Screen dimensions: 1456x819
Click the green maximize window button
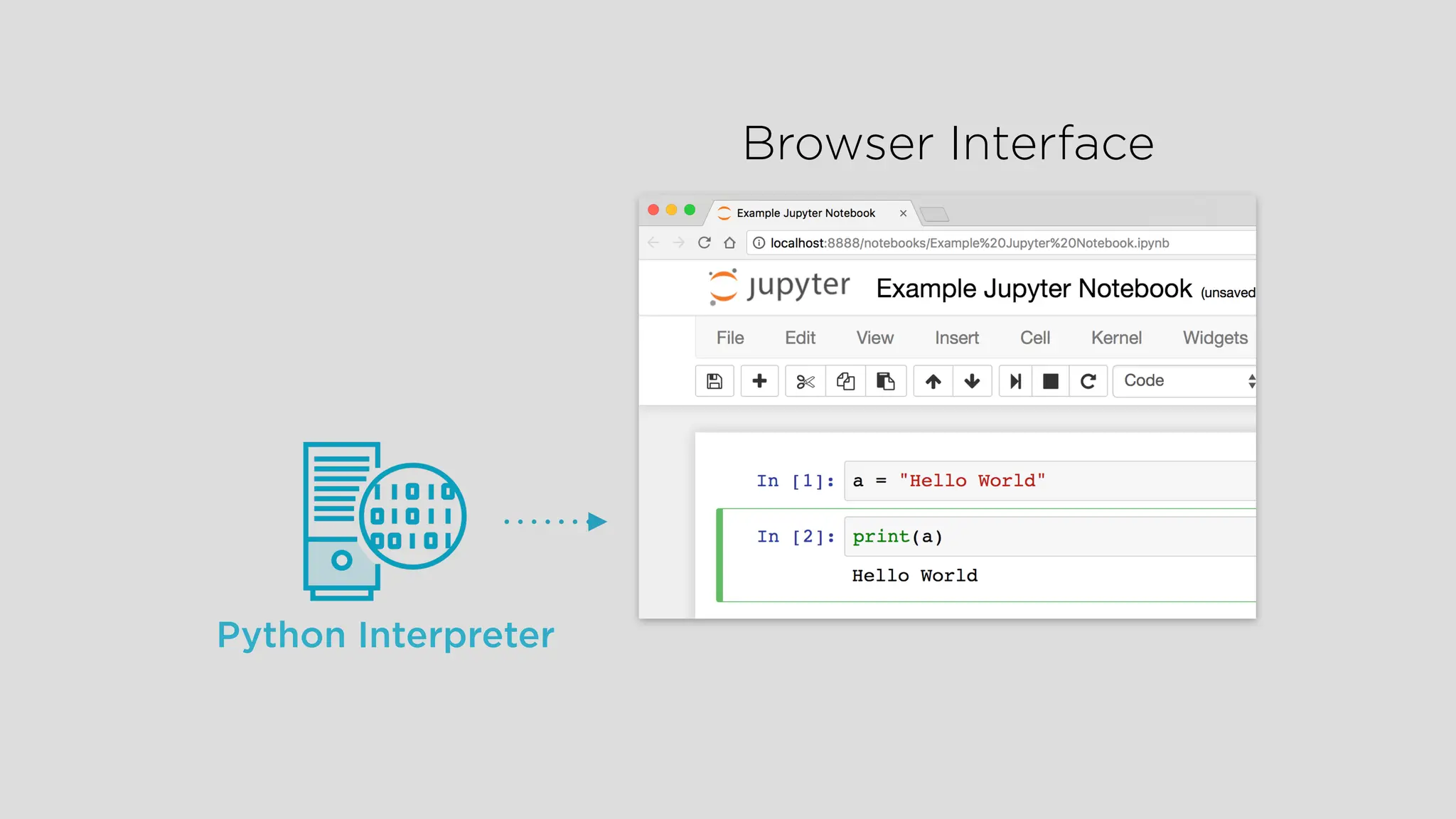coord(690,210)
